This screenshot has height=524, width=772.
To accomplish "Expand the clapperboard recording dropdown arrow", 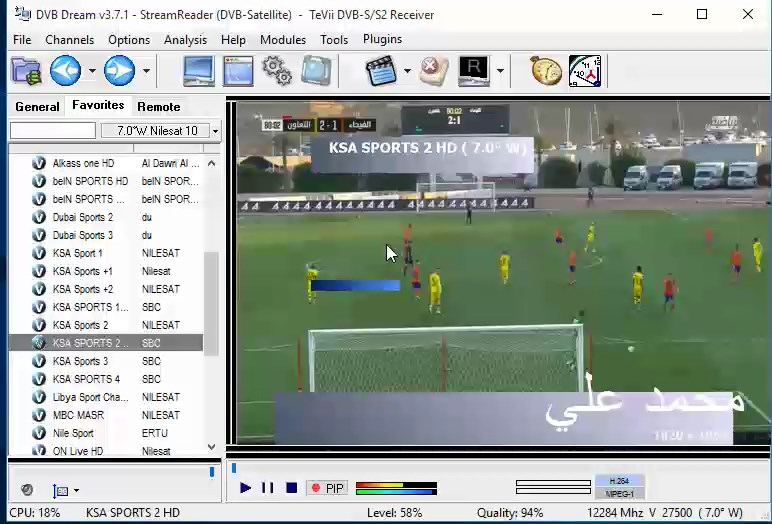I will [x=407, y=71].
